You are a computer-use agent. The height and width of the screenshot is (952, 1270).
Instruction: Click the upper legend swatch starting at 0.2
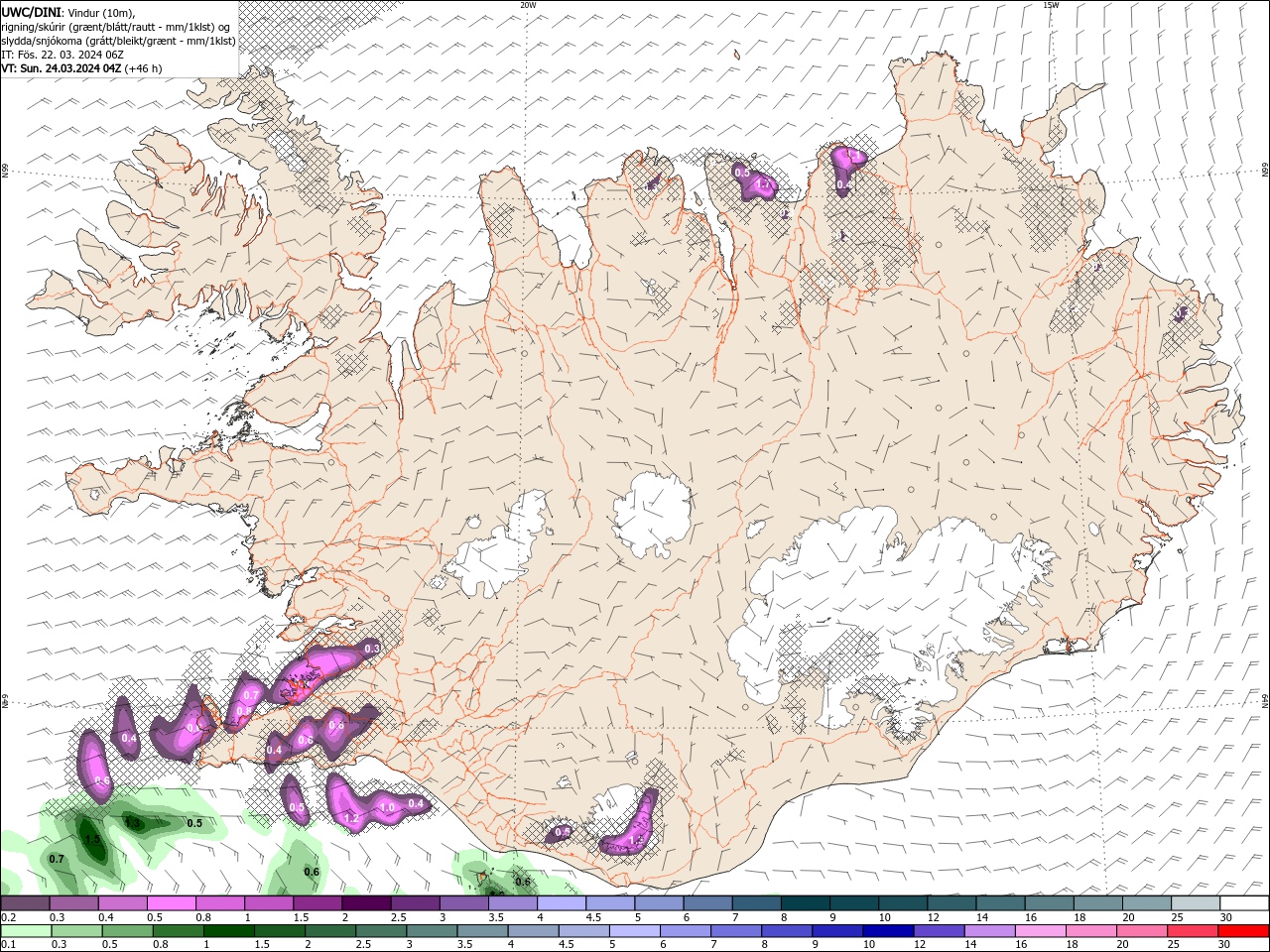click(25, 903)
